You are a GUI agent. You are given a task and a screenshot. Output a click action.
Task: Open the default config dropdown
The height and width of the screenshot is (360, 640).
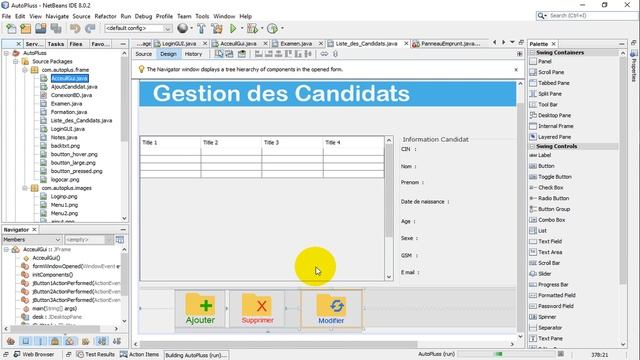(x=138, y=28)
